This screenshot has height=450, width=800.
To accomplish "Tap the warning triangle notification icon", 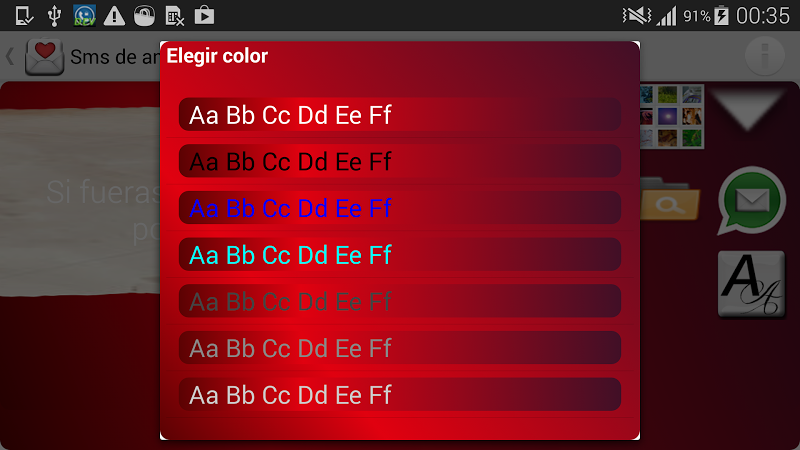I will point(115,15).
